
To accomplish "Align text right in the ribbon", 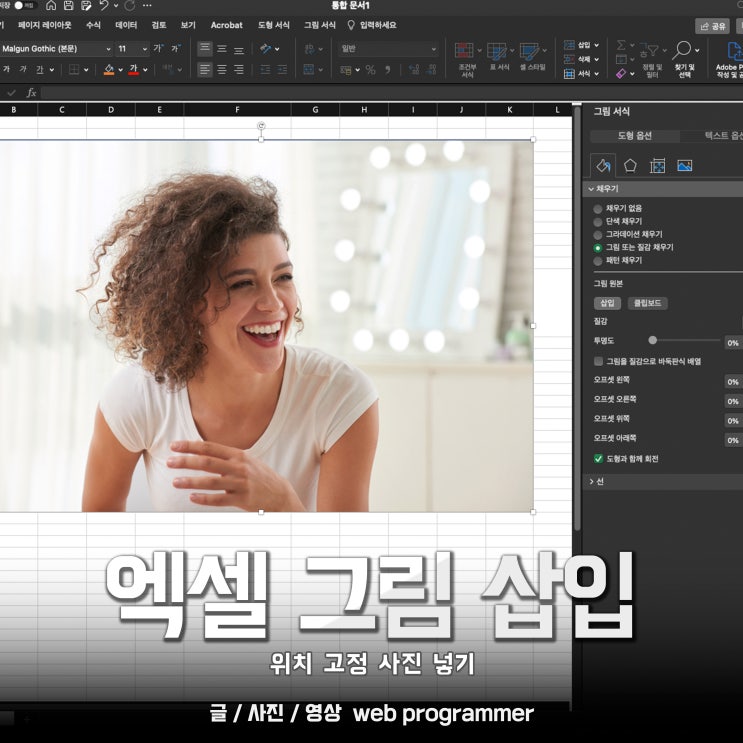I will pyautogui.click(x=239, y=70).
